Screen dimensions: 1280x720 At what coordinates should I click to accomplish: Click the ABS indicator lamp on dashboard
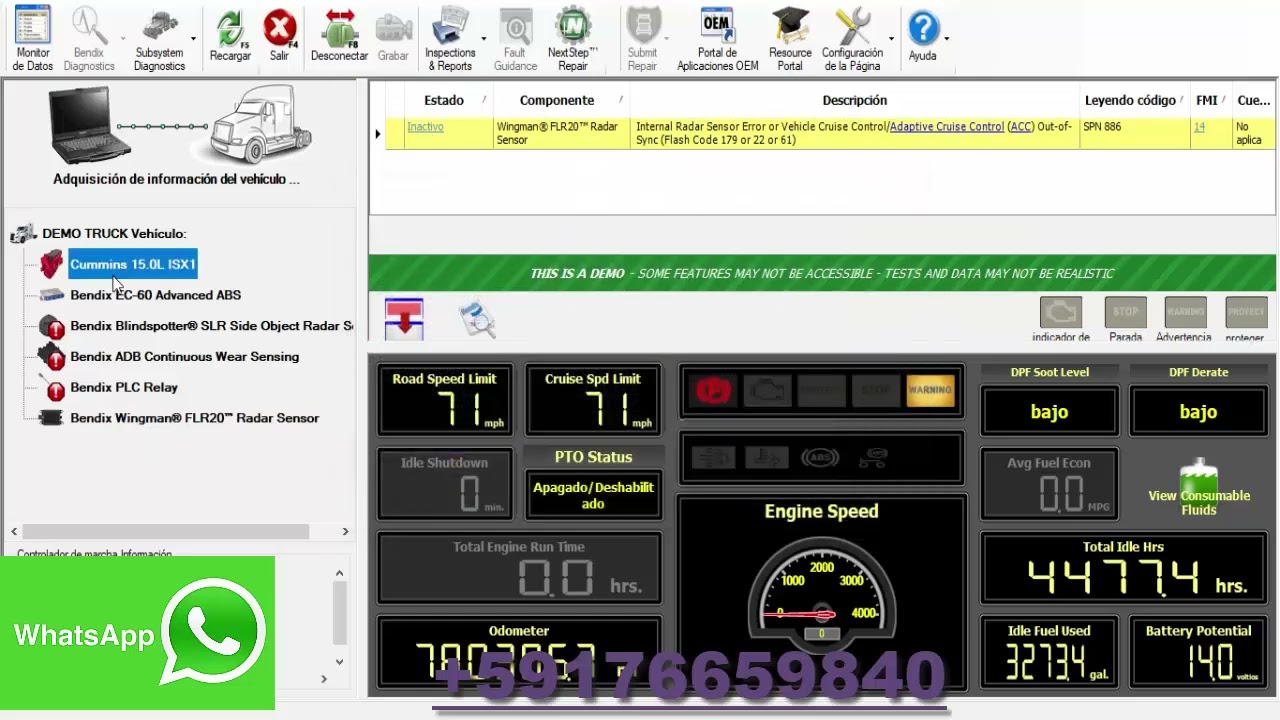(819, 458)
